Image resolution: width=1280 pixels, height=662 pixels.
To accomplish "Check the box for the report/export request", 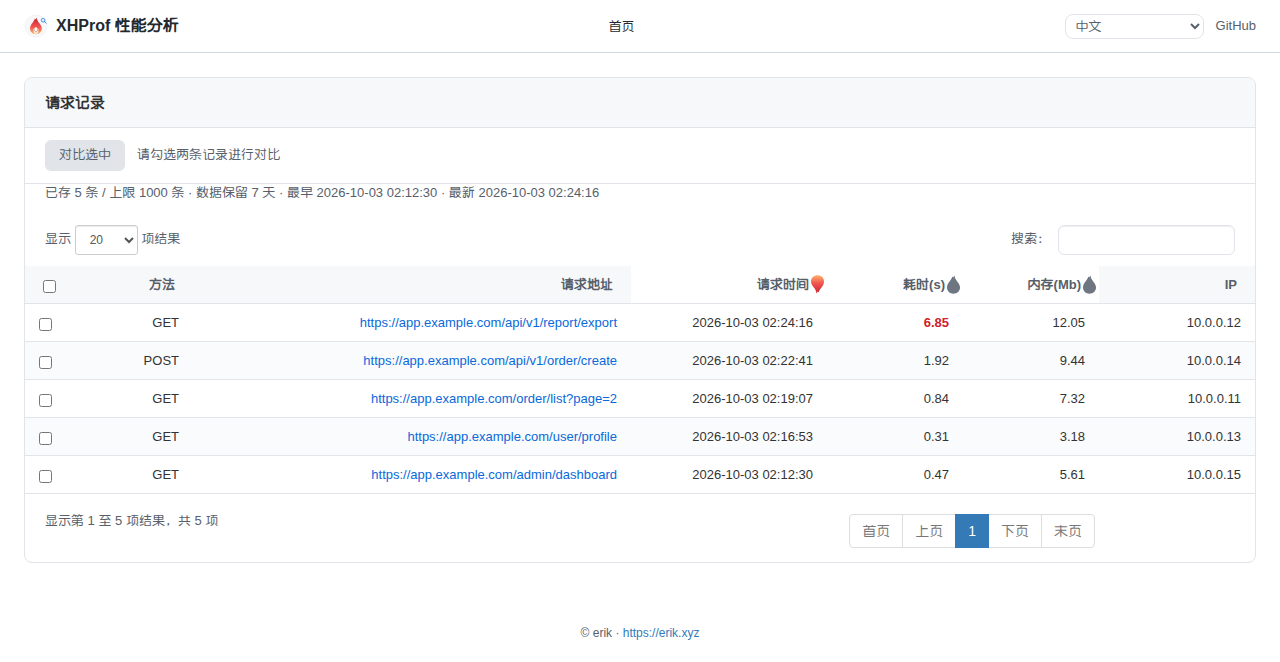I will (45, 324).
